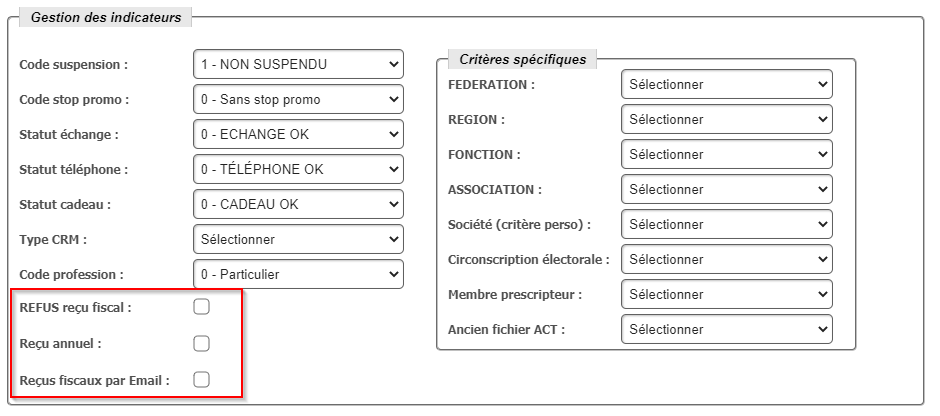The image size is (940, 416).
Task: Expand the REGION select list
Action: 726,120
